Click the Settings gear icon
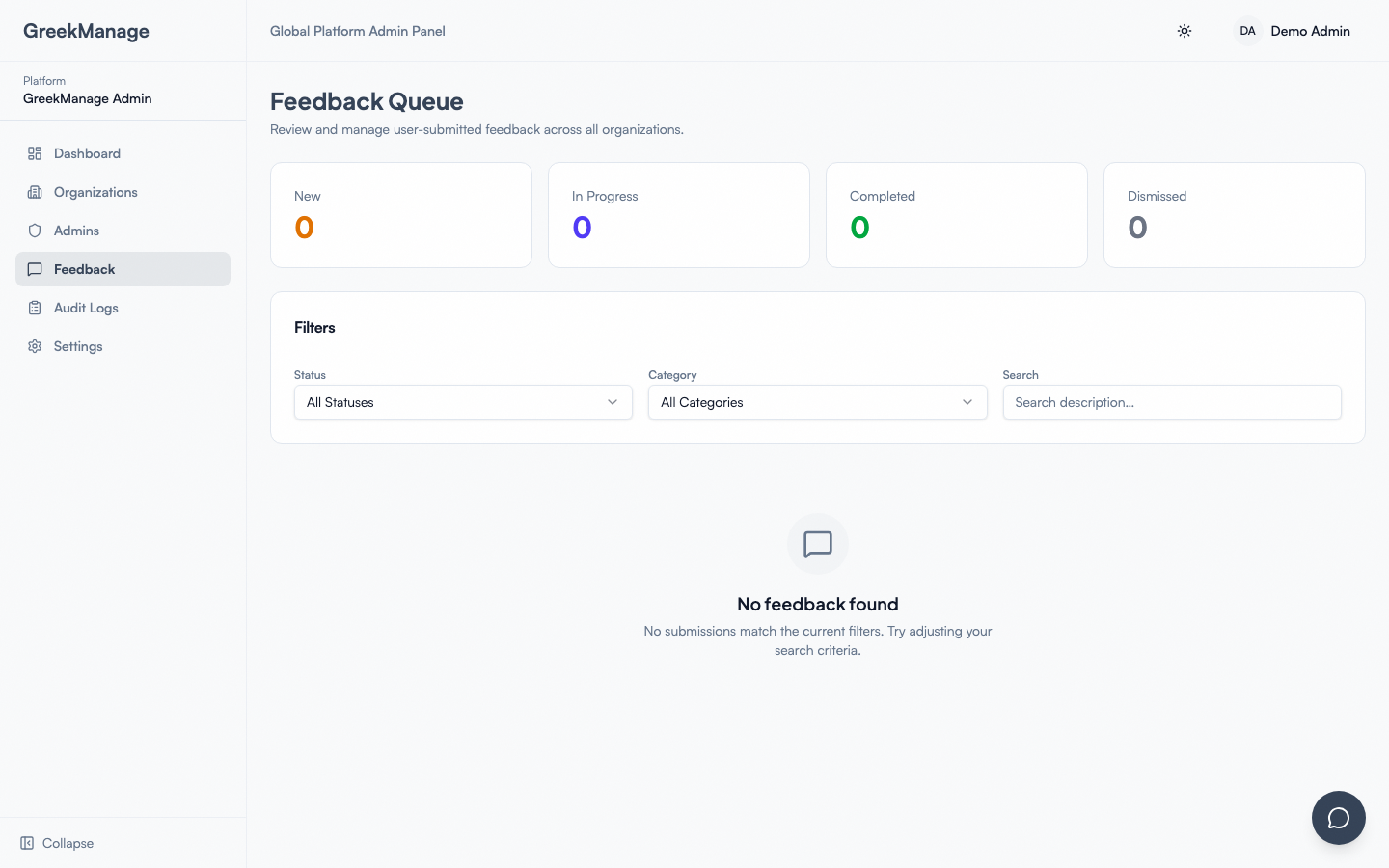This screenshot has width=1389, height=868. [35, 346]
